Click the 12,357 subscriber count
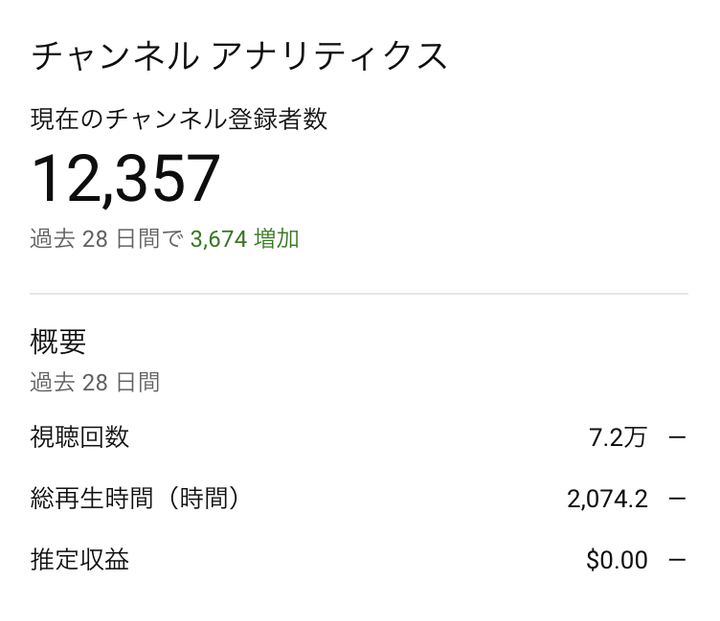The height and width of the screenshot is (621, 720). (x=126, y=179)
